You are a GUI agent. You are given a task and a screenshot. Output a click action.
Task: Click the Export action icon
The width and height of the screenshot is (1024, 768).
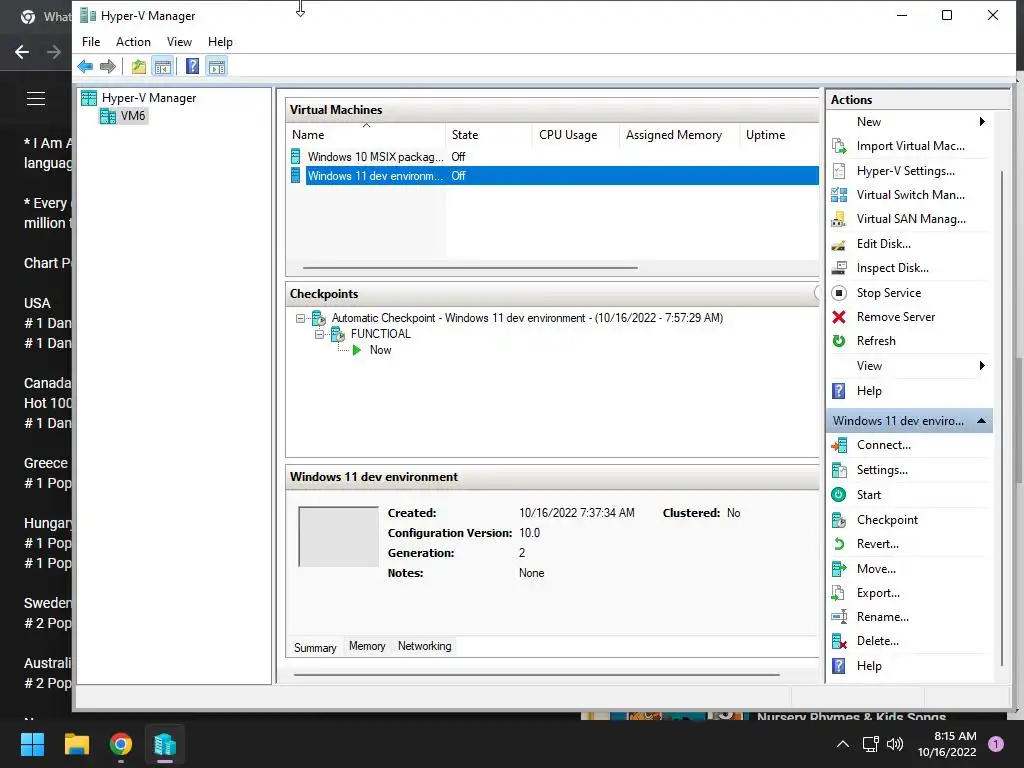[x=838, y=593]
